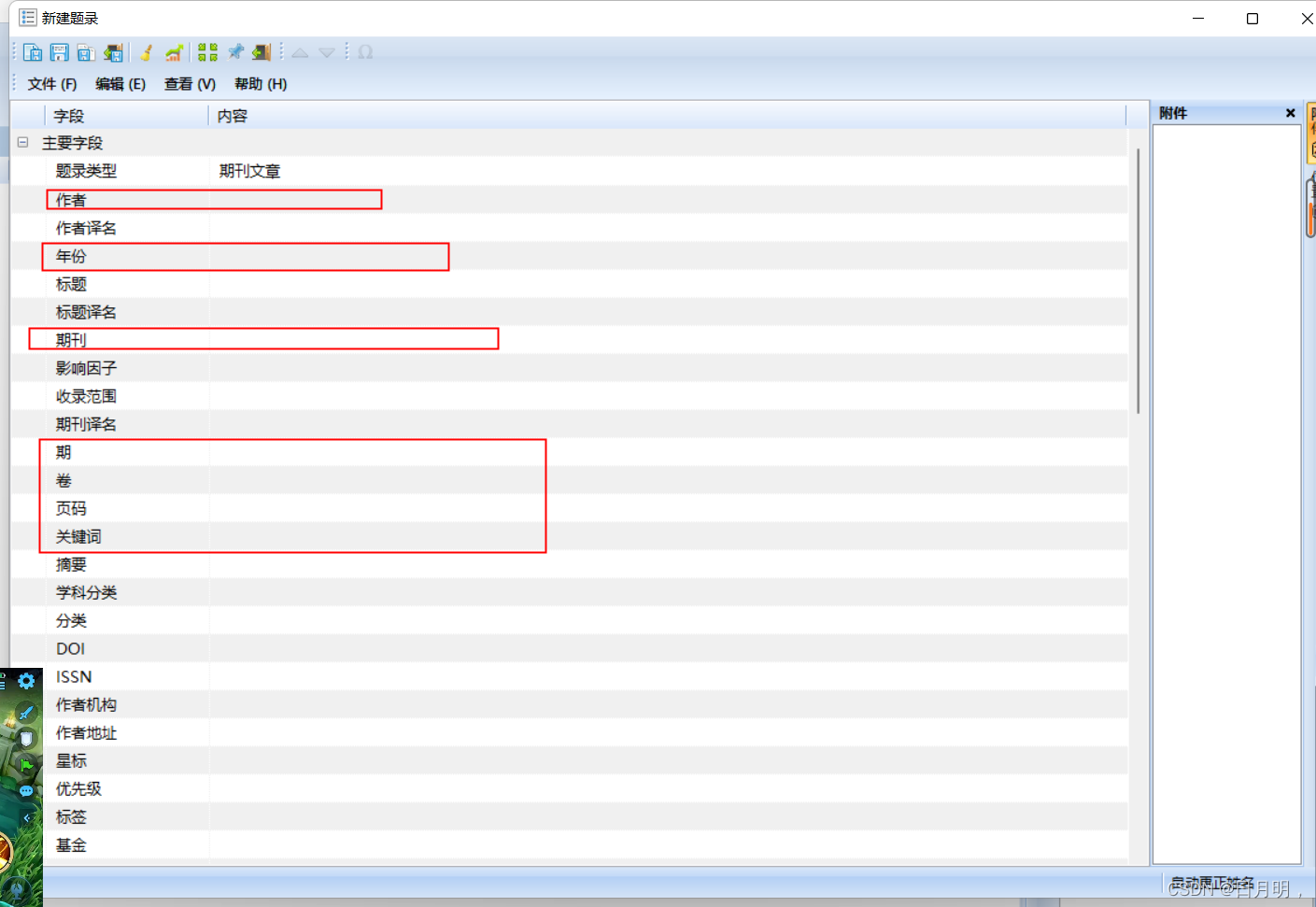Click the shield icon in game overlay
Image resolution: width=1316 pixels, height=907 pixels.
[26, 739]
